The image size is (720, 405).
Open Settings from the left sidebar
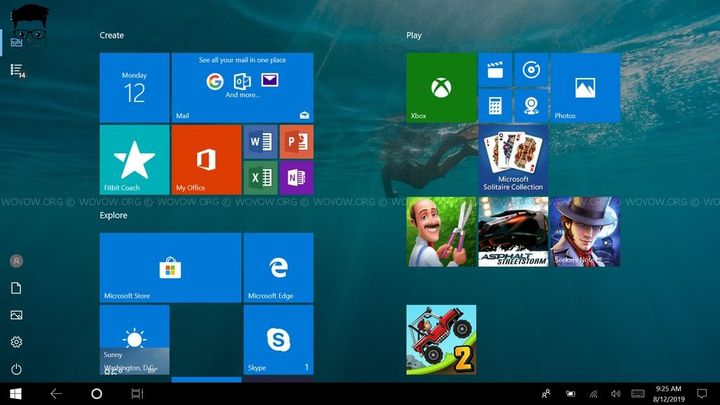point(16,342)
